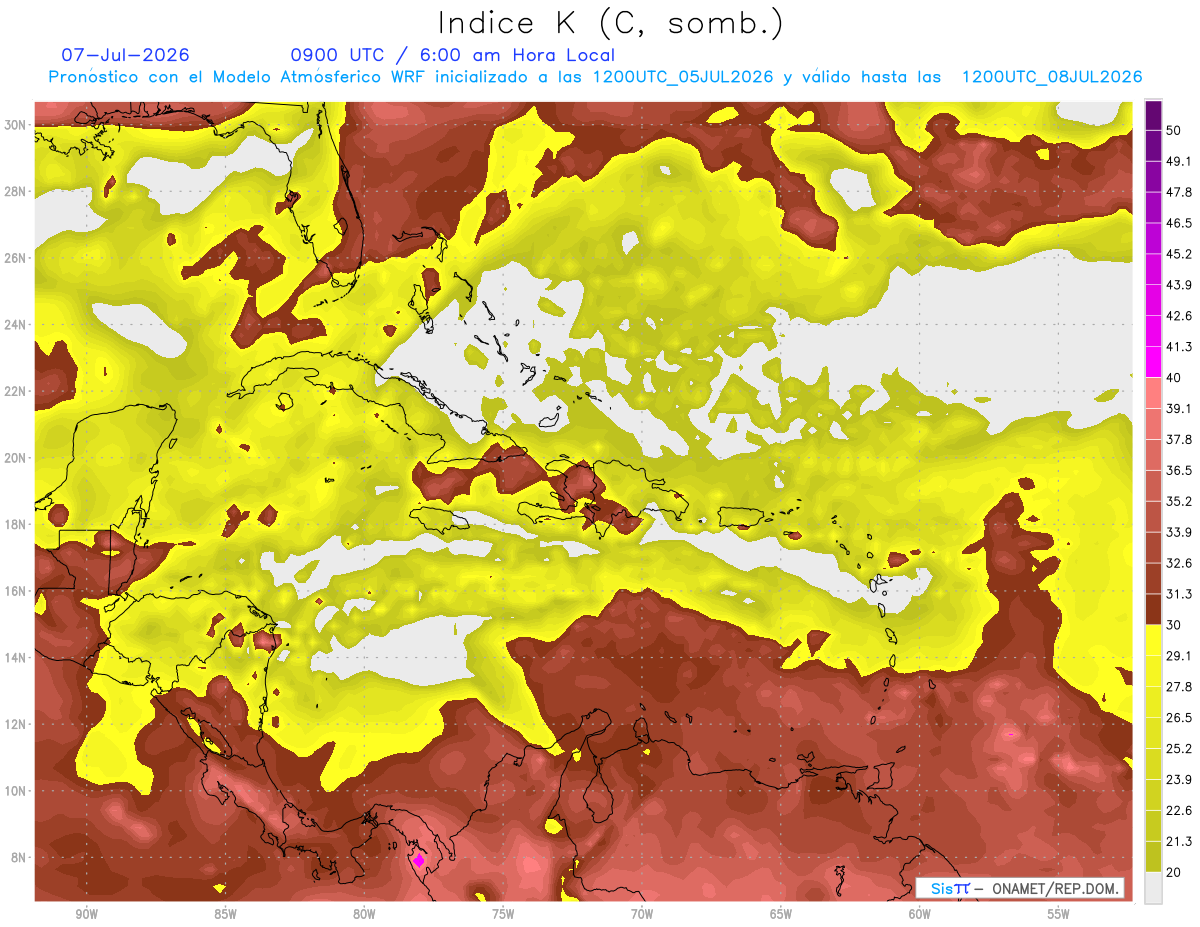Click the '90W' longitude label
1200x927 pixels.
click(x=87, y=914)
